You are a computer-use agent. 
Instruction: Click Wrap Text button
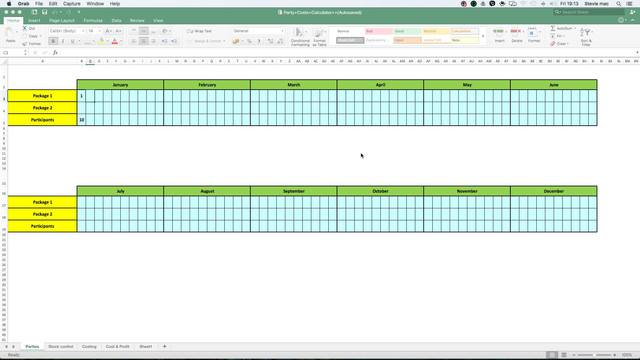tap(199, 31)
